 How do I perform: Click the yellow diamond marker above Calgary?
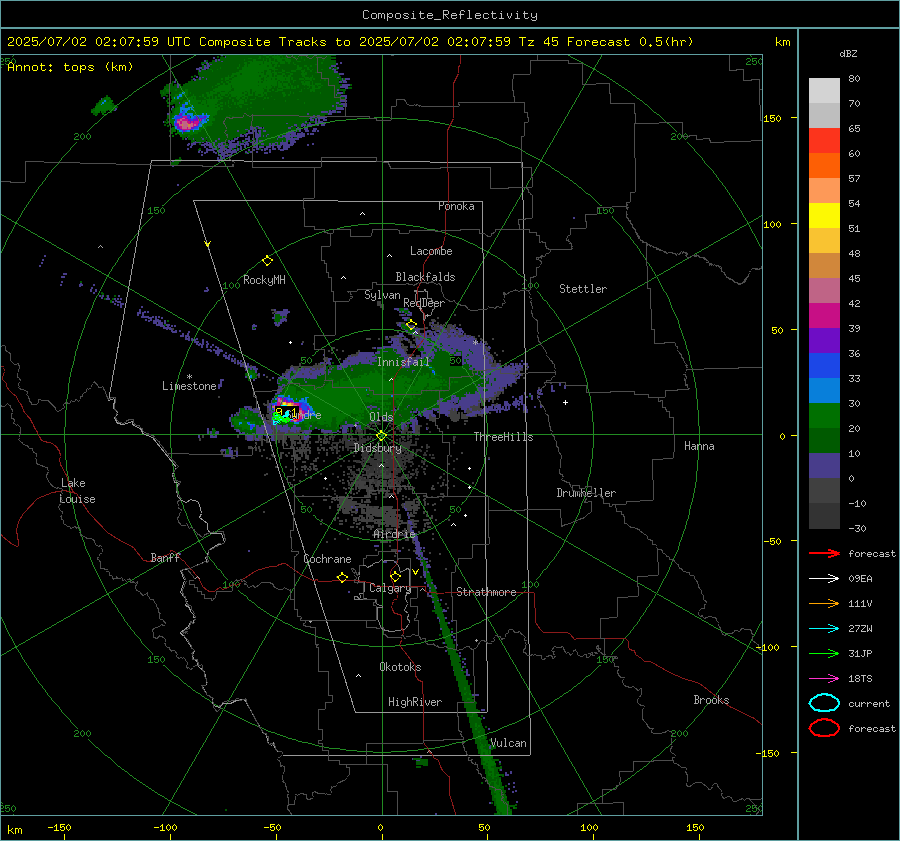395,576
